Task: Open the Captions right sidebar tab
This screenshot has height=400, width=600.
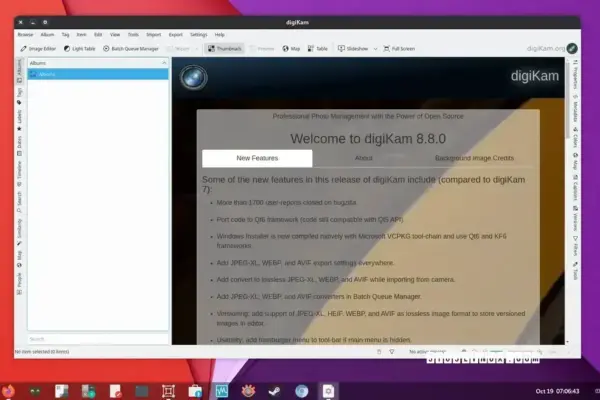Action: point(575,188)
